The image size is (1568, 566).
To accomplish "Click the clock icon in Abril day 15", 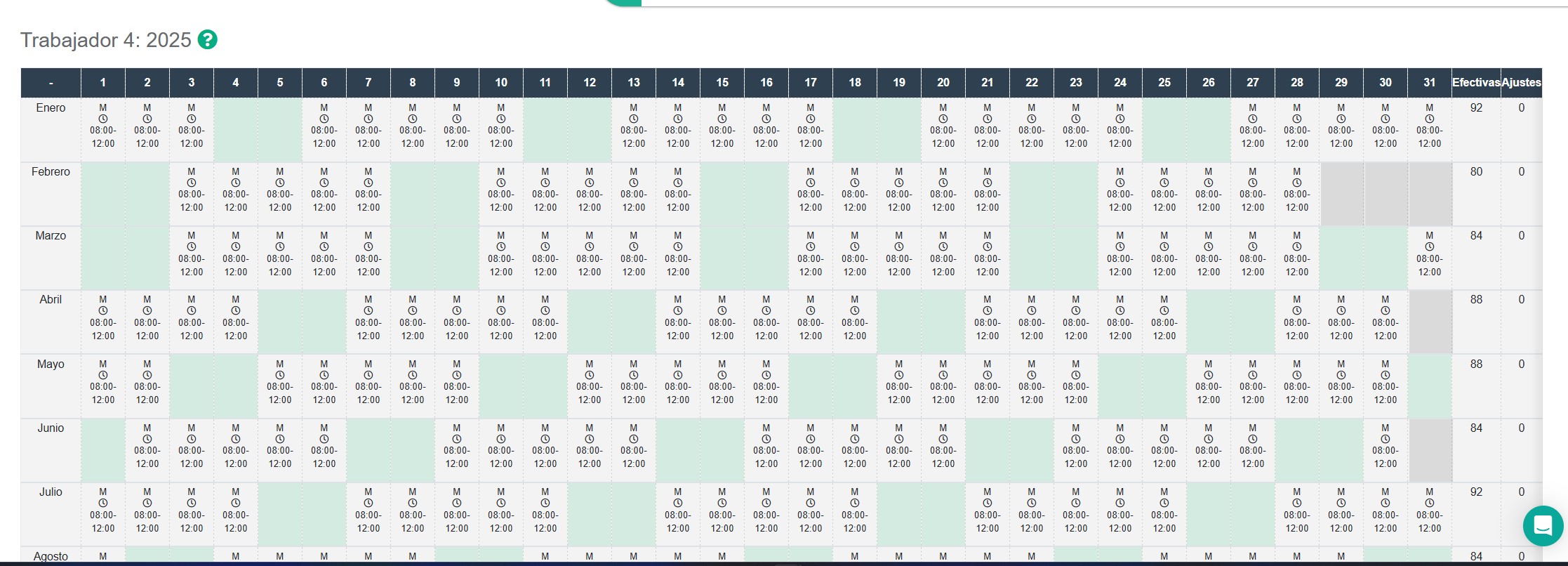I will click(722, 310).
